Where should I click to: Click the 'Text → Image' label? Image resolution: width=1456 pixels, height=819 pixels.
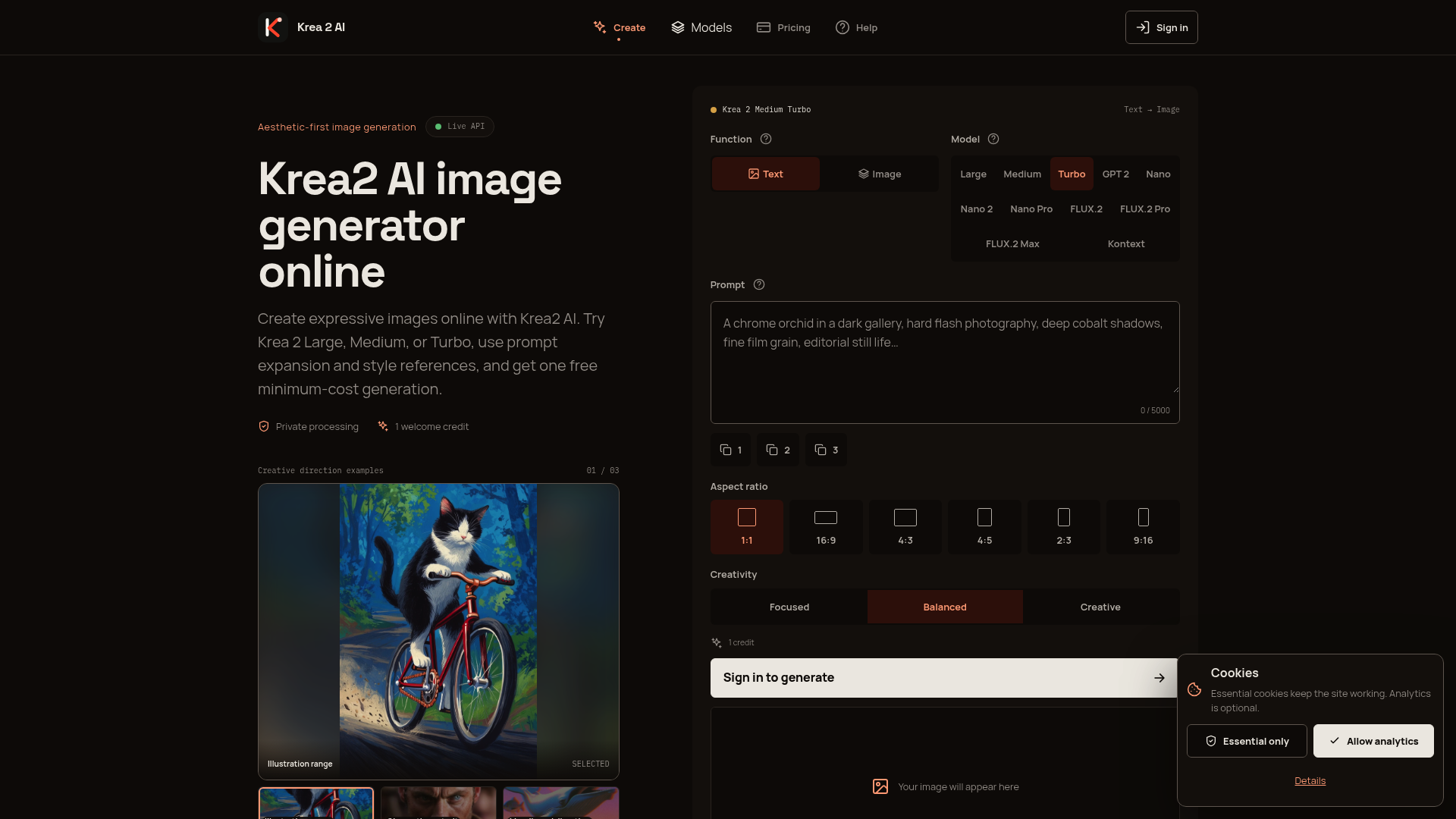[1151, 109]
